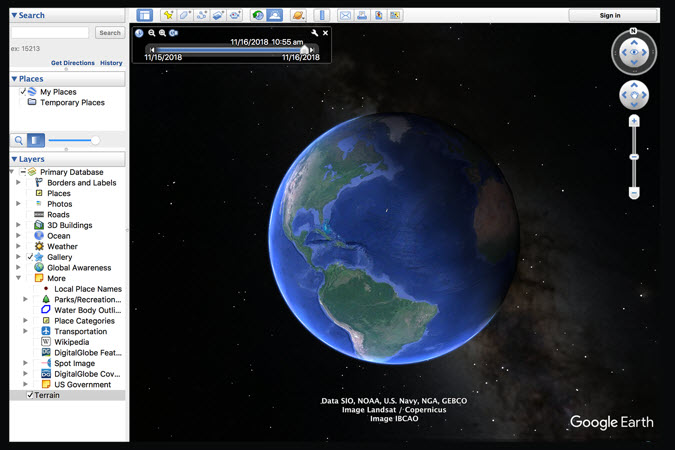Click the Add Placemark pushpin icon
675x450 pixels.
tap(168, 15)
